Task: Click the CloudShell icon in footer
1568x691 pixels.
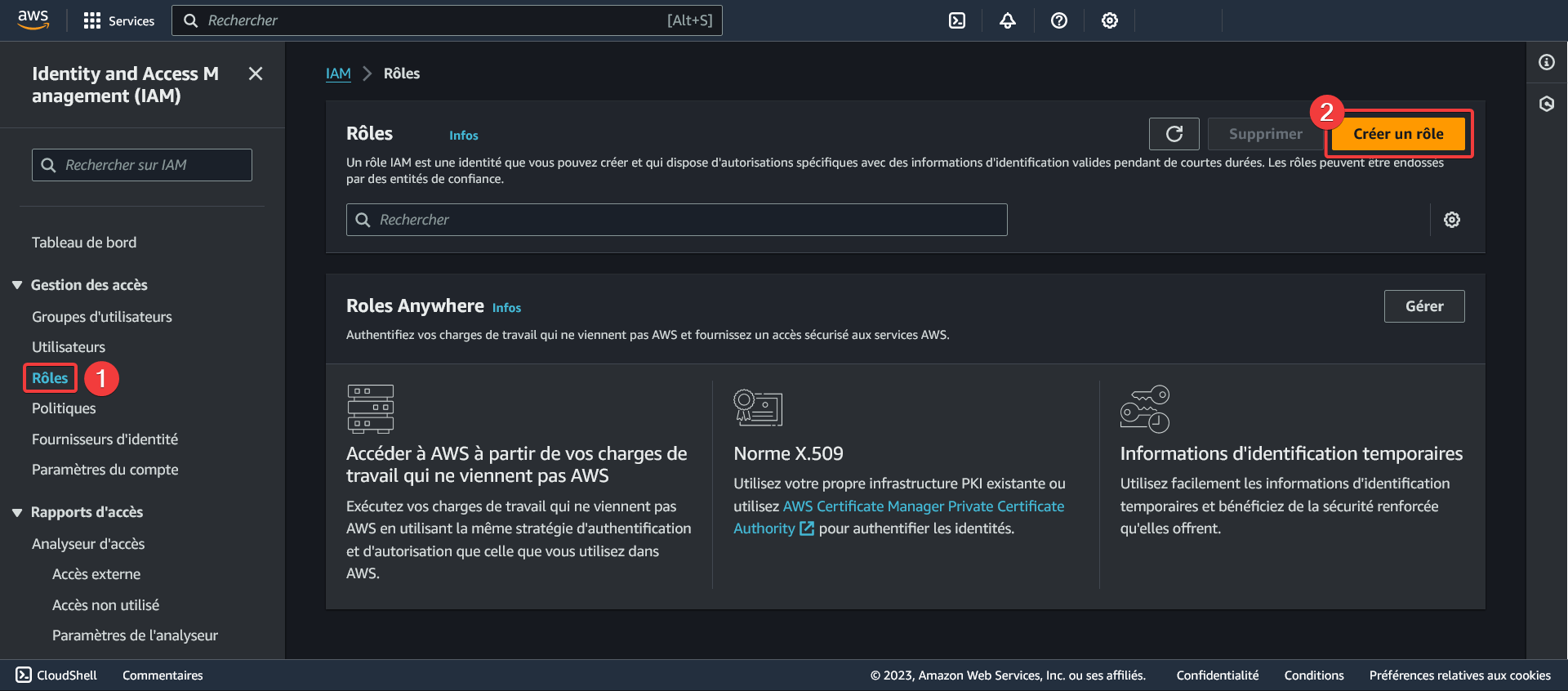Action: (24, 675)
